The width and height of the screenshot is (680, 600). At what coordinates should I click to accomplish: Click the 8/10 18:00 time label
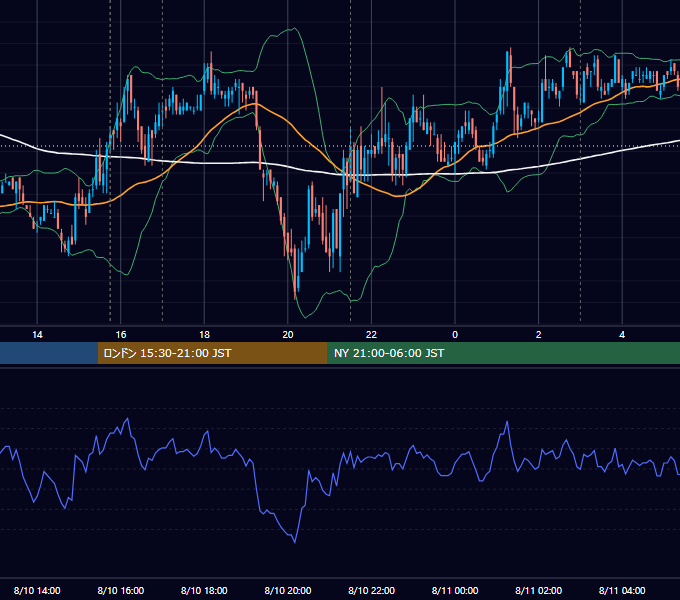[204, 590]
